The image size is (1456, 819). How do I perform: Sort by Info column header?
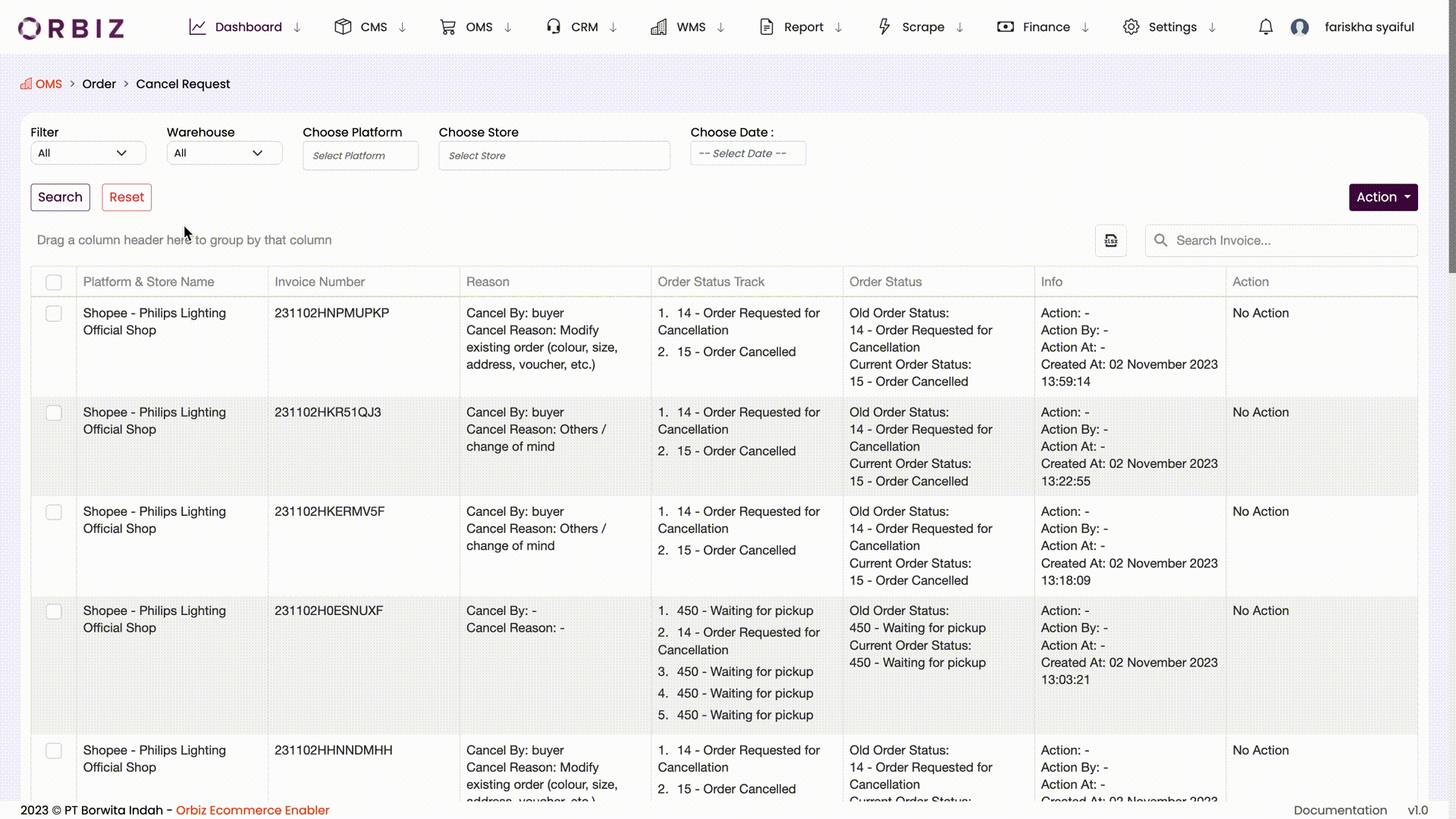1051,282
